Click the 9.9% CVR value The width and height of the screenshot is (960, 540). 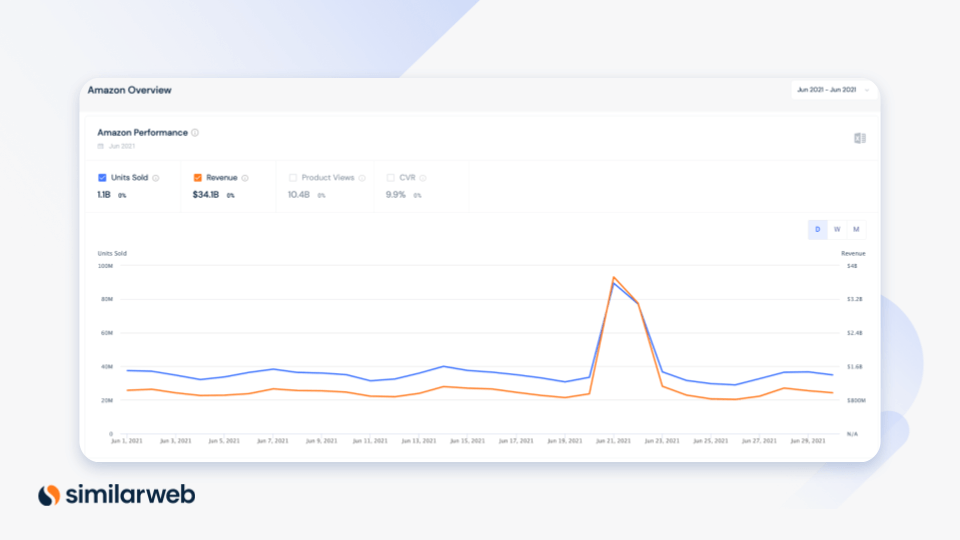pos(396,195)
